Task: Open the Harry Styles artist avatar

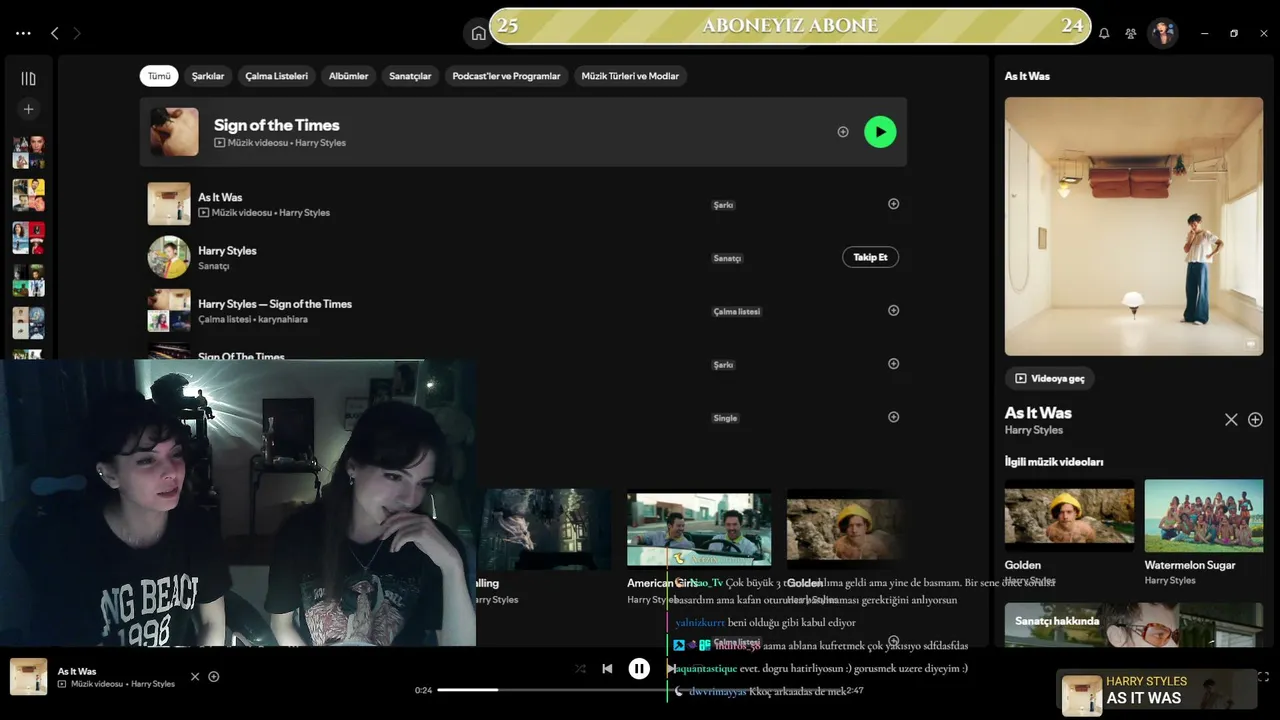Action: click(x=169, y=257)
